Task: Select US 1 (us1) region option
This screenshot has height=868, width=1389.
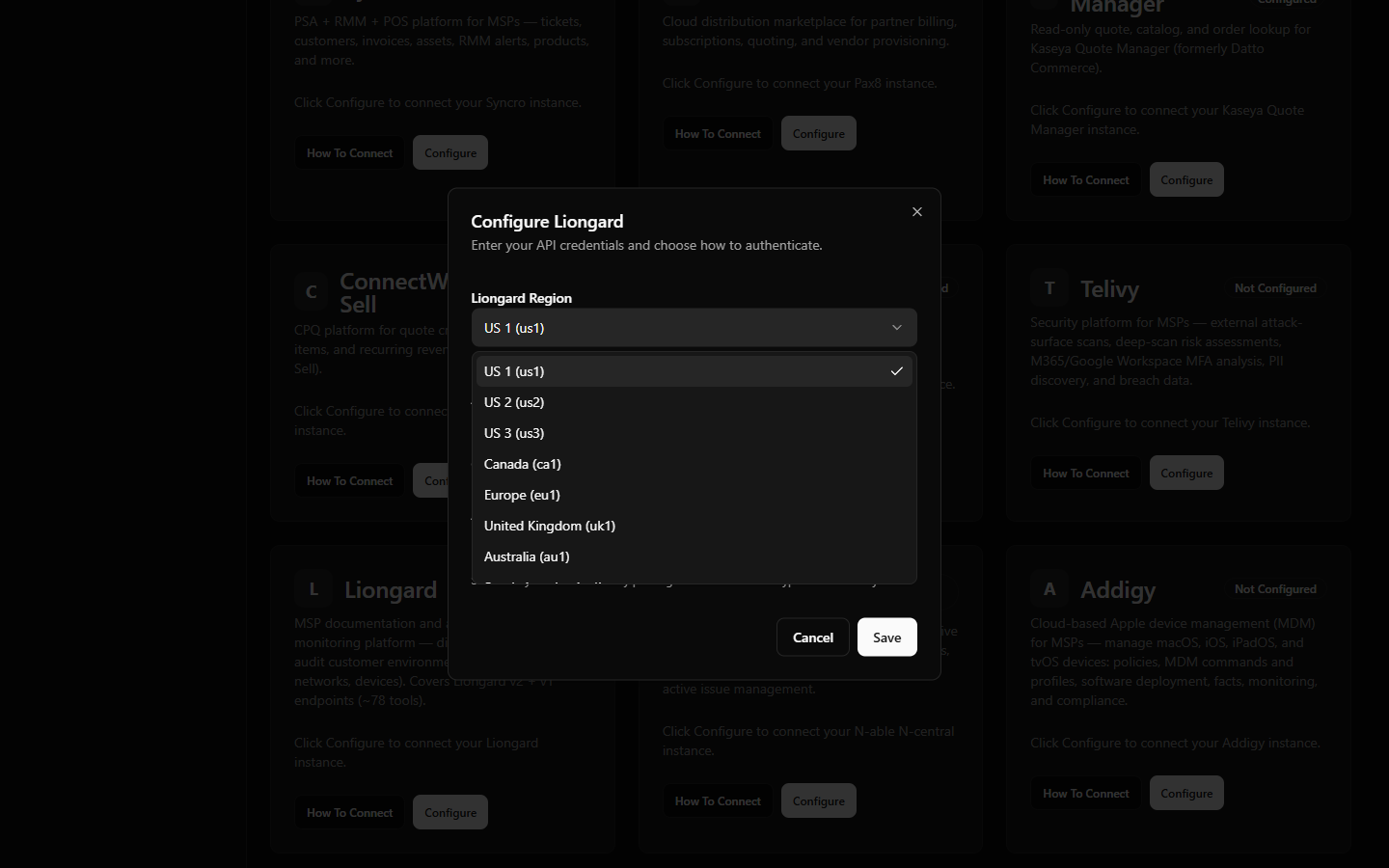Action: (x=694, y=371)
